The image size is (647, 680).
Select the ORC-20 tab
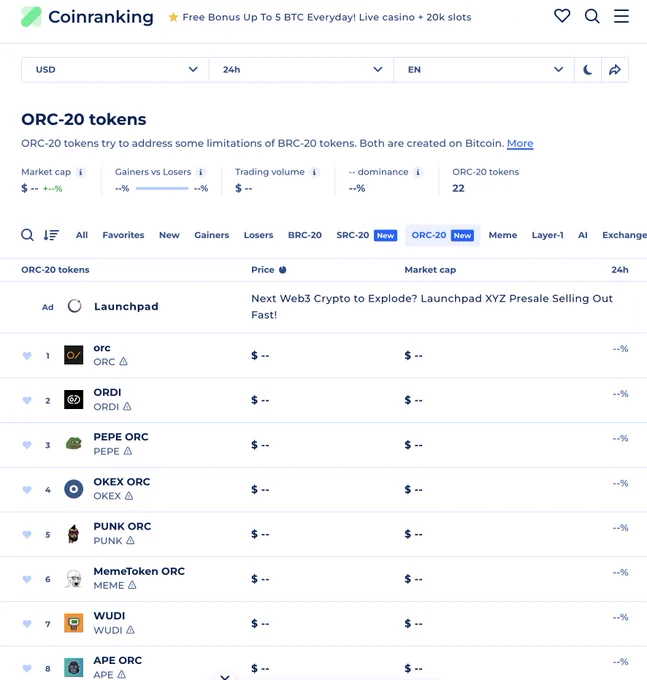[443, 235]
